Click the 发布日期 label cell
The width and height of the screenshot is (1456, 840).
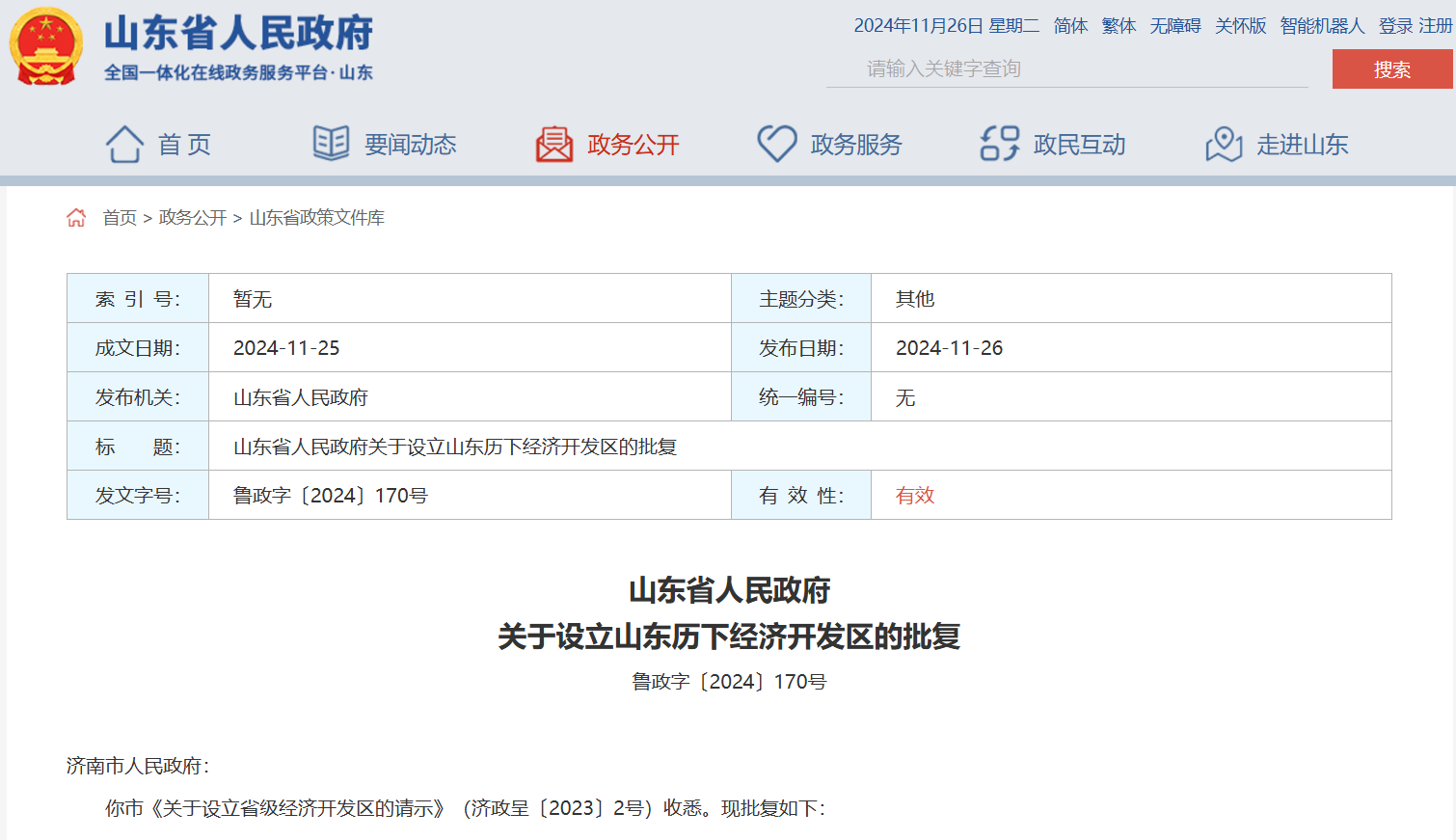(801, 348)
